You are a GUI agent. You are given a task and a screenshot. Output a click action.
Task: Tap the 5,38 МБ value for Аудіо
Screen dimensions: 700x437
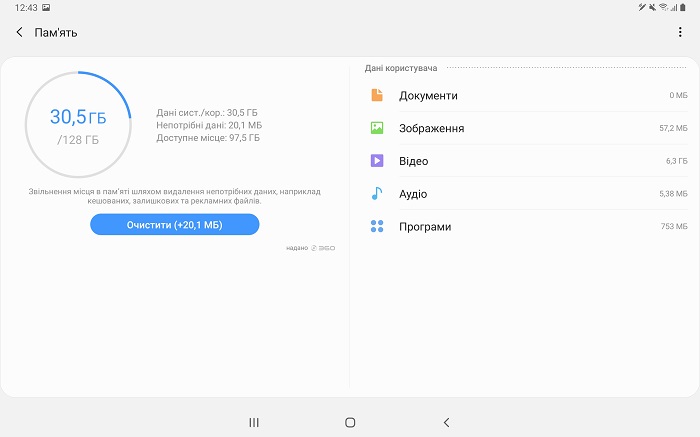coord(673,194)
